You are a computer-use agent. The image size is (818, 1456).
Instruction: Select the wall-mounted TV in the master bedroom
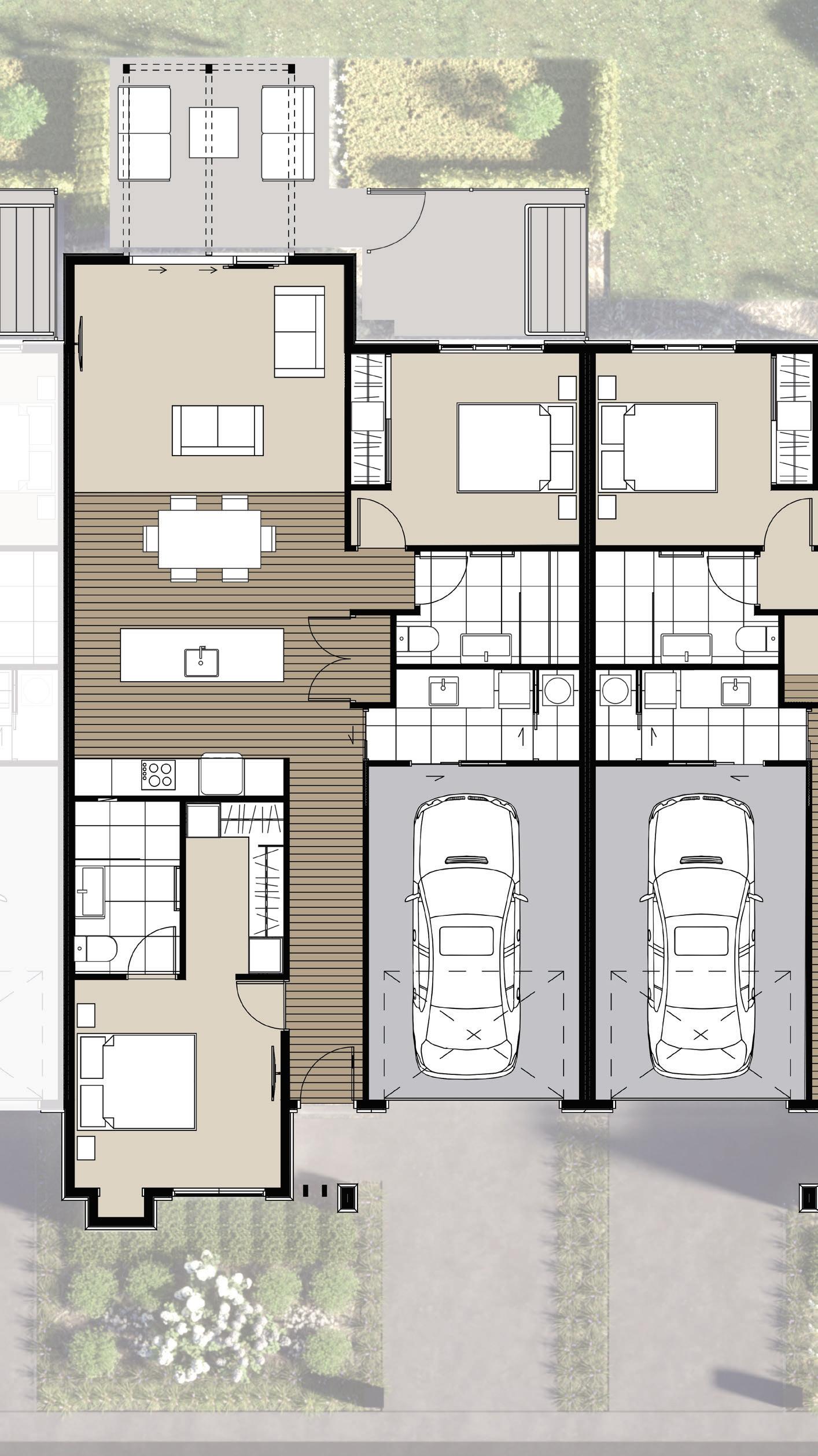pyautogui.click(x=275, y=1074)
